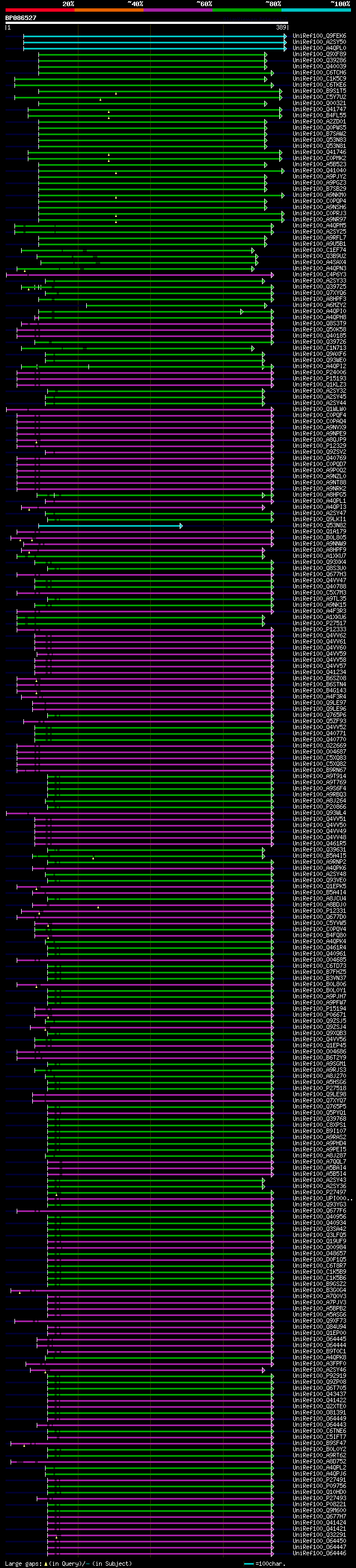Click the 389 query length marker
356x1568 pixels.
click(281, 27)
